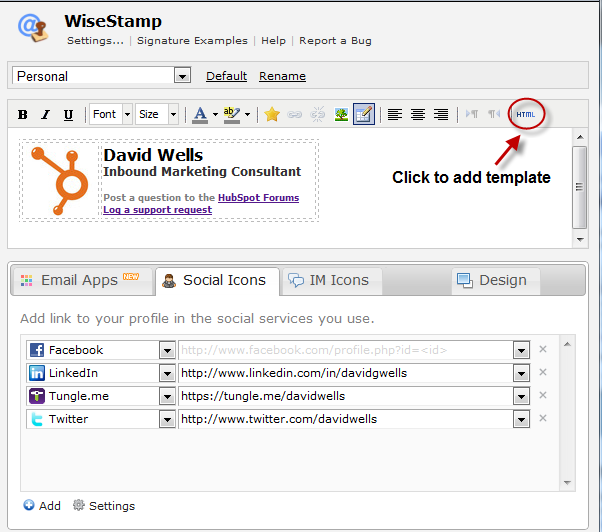Click Default signature link
602x532 pixels.
coord(227,76)
